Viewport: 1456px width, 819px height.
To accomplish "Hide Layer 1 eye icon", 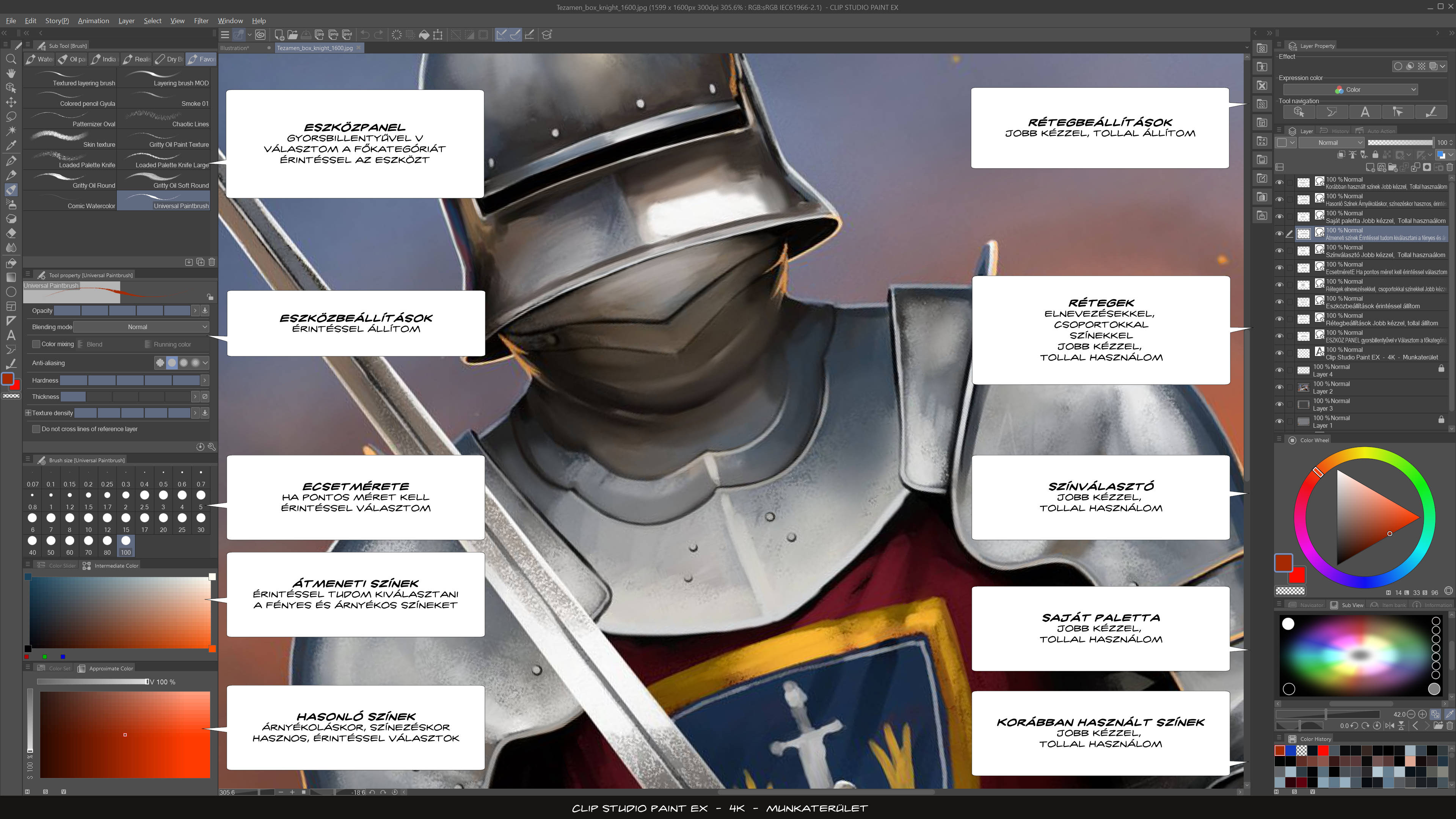I will [x=1279, y=421].
